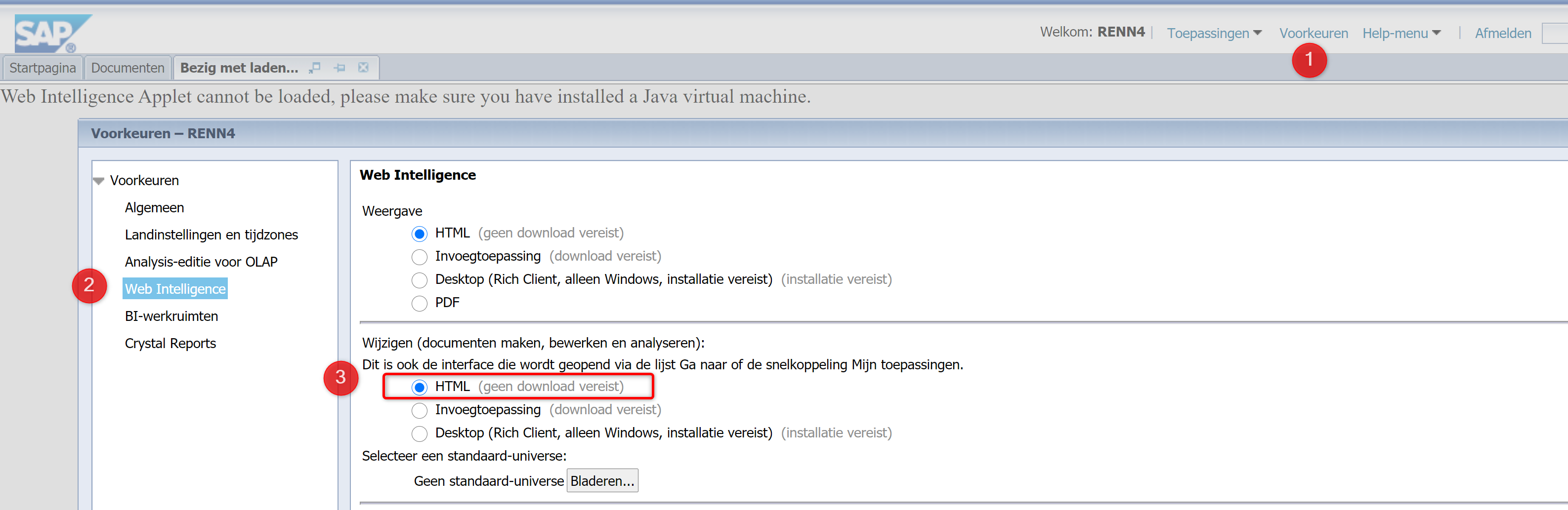The image size is (1568, 510).
Task: Open tab in new window icon
Action: (315, 68)
